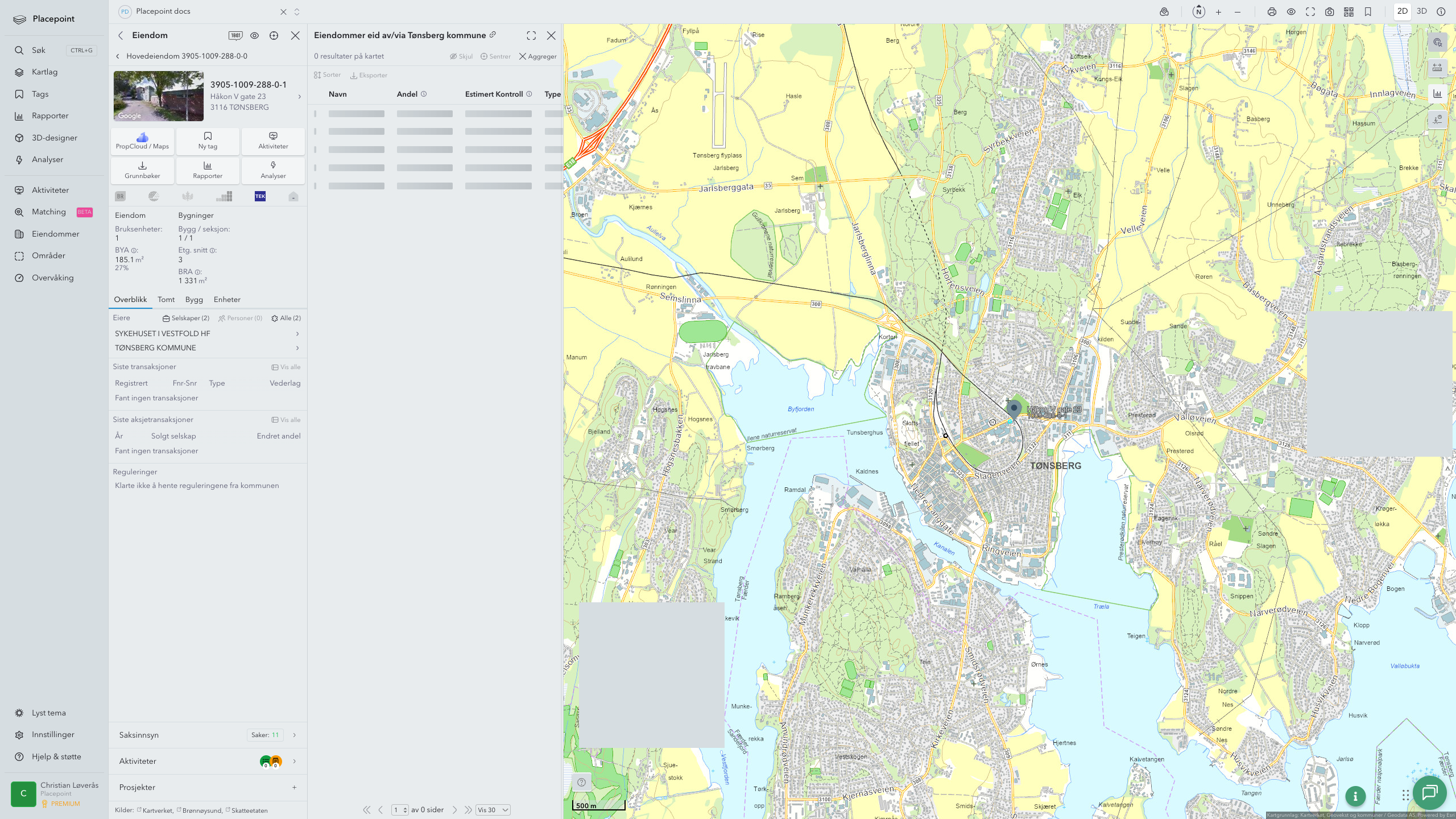
Task: Switch to the Enheter tab
Action: coord(227,300)
